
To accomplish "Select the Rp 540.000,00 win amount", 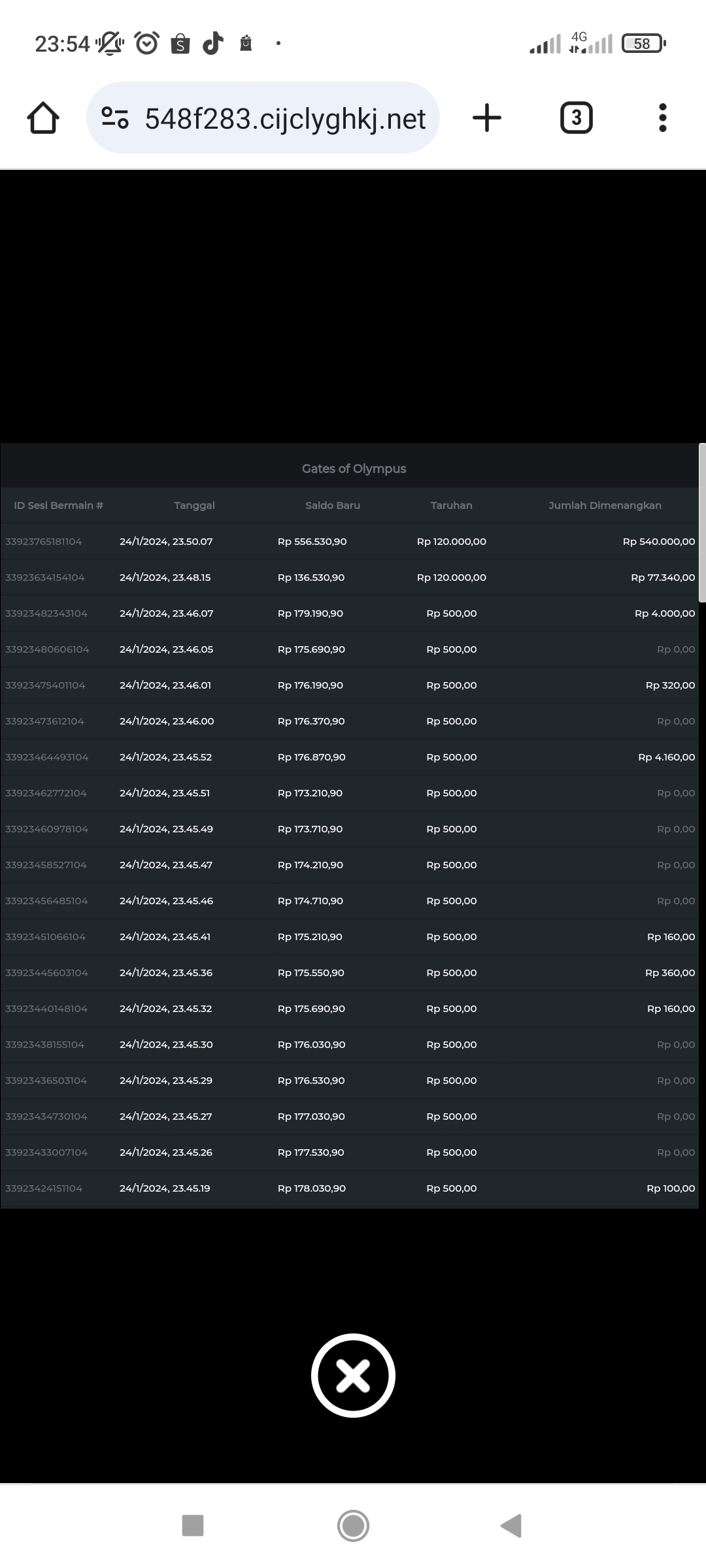I will coord(658,542).
